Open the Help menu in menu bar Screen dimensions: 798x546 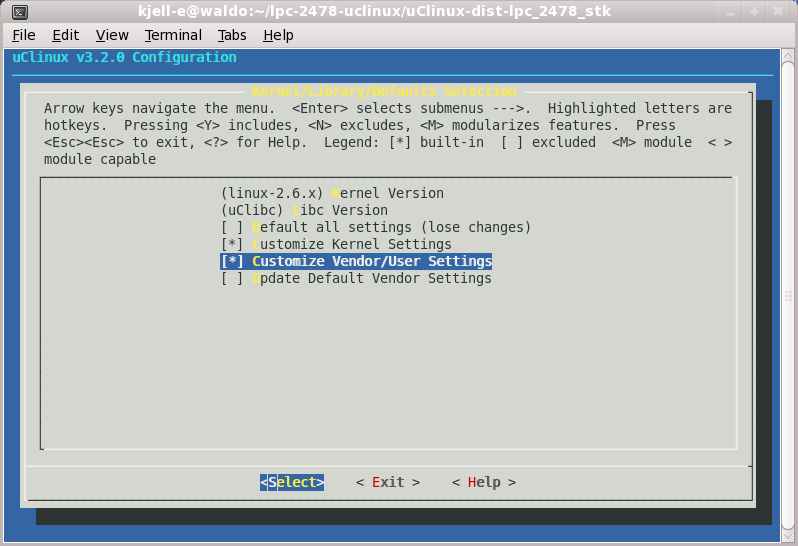pyautogui.click(x=278, y=35)
